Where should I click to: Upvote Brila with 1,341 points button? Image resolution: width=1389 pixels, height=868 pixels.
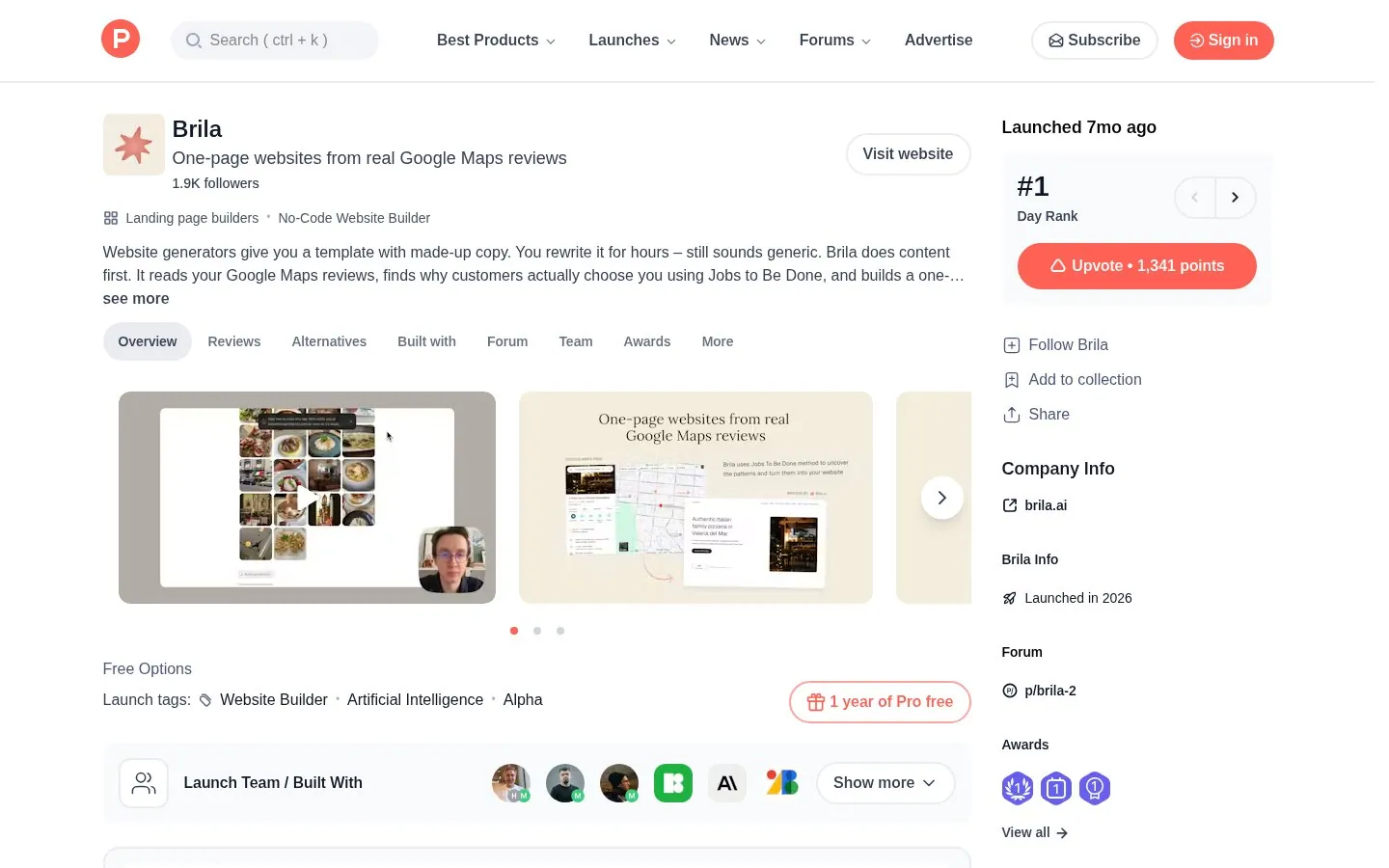1136,266
